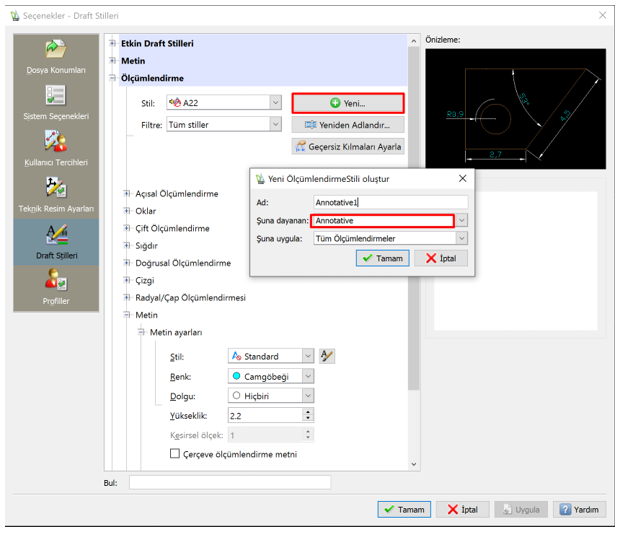Select Teknik Resim Ayarları icon

56,193
